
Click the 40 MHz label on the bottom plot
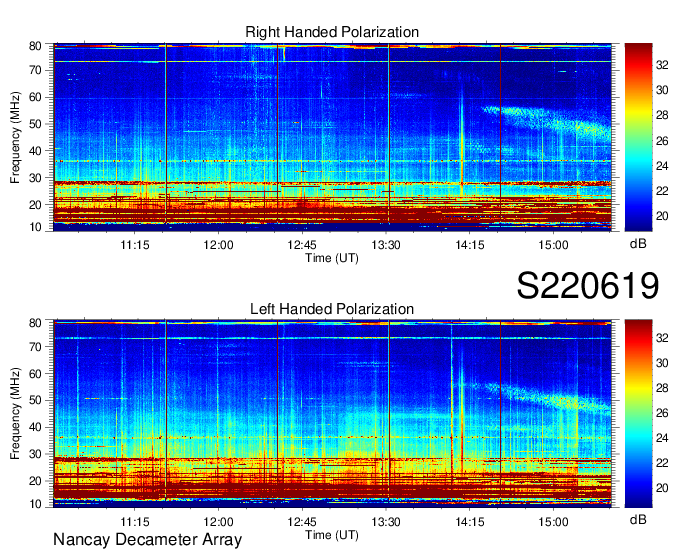[35, 427]
